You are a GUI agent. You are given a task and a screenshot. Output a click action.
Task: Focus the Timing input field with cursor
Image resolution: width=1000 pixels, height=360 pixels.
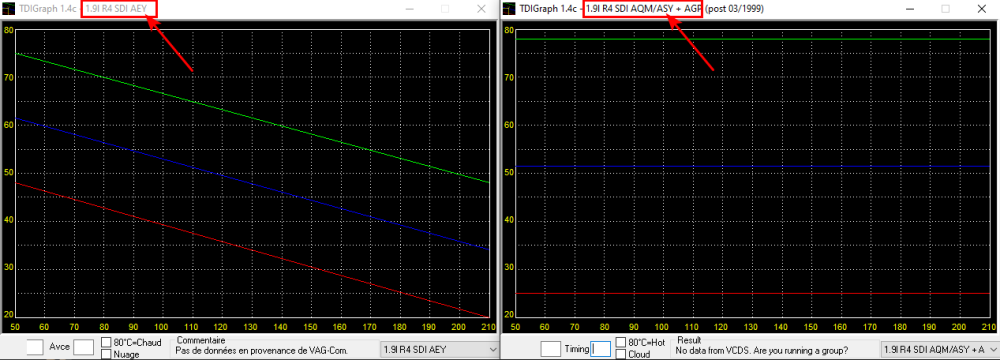(600, 349)
